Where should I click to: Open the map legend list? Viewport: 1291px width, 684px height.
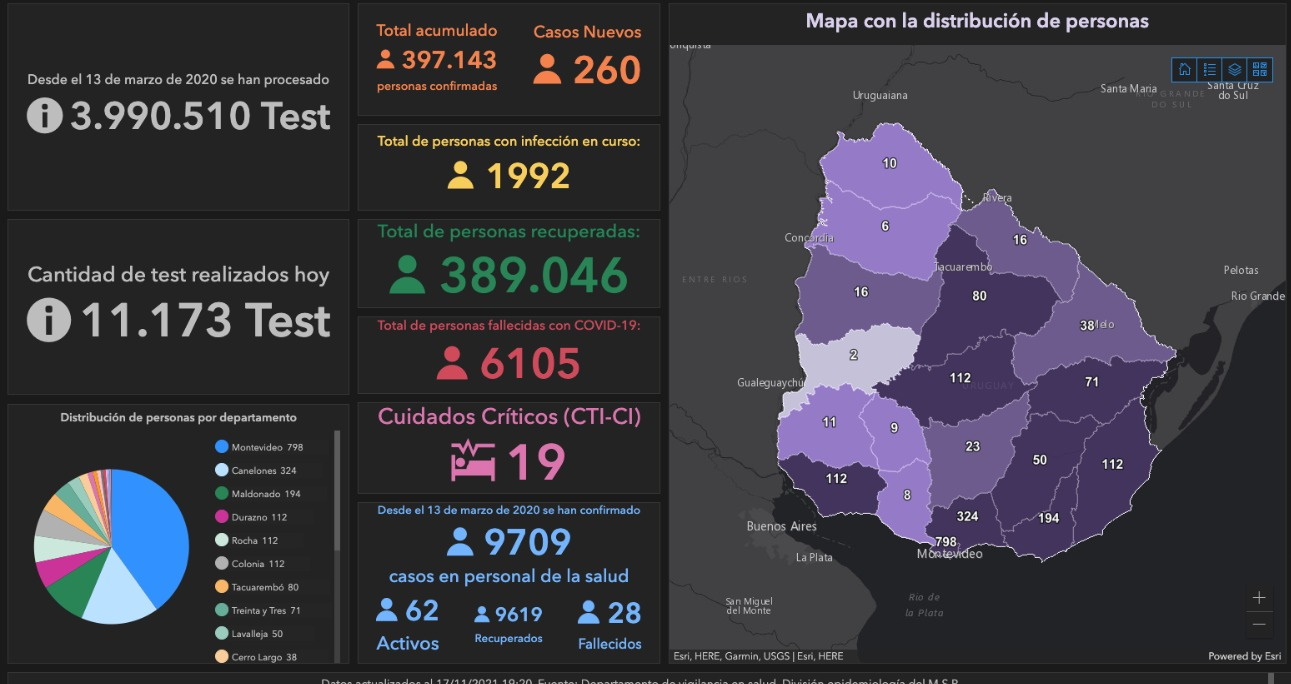pyautogui.click(x=1210, y=70)
